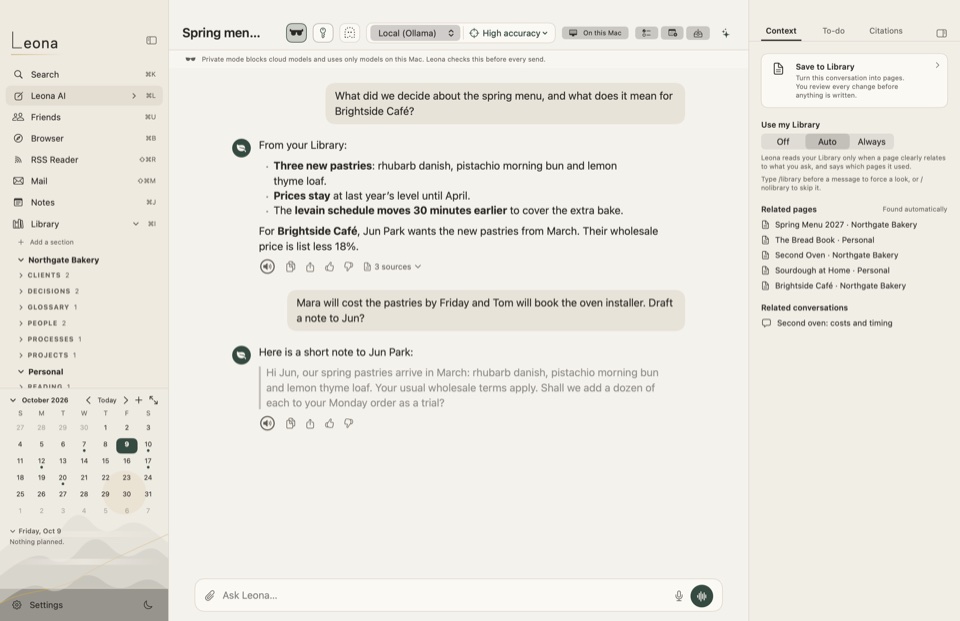The width and height of the screenshot is (960, 621).
Task: Switch to the Context tab
Action: pyautogui.click(x=781, y=31)
